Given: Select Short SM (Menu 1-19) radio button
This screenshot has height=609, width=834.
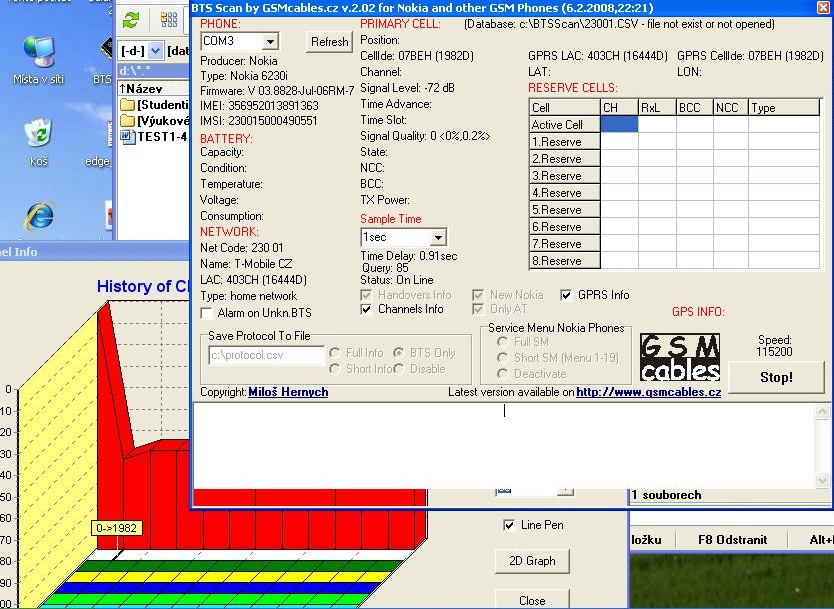Looking at the screenshot, I should coord(502,358).
